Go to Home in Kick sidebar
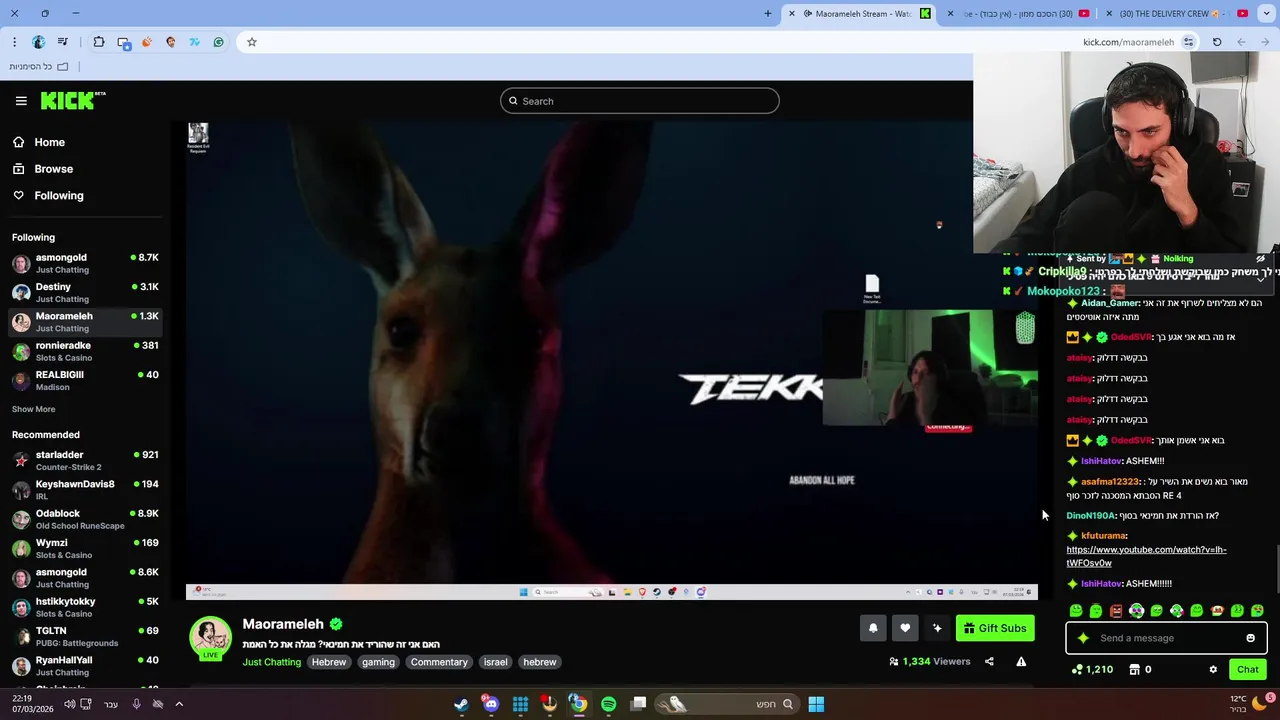Screen dimensions: 1280x720 pyautogui.click(x=39, y=142)
